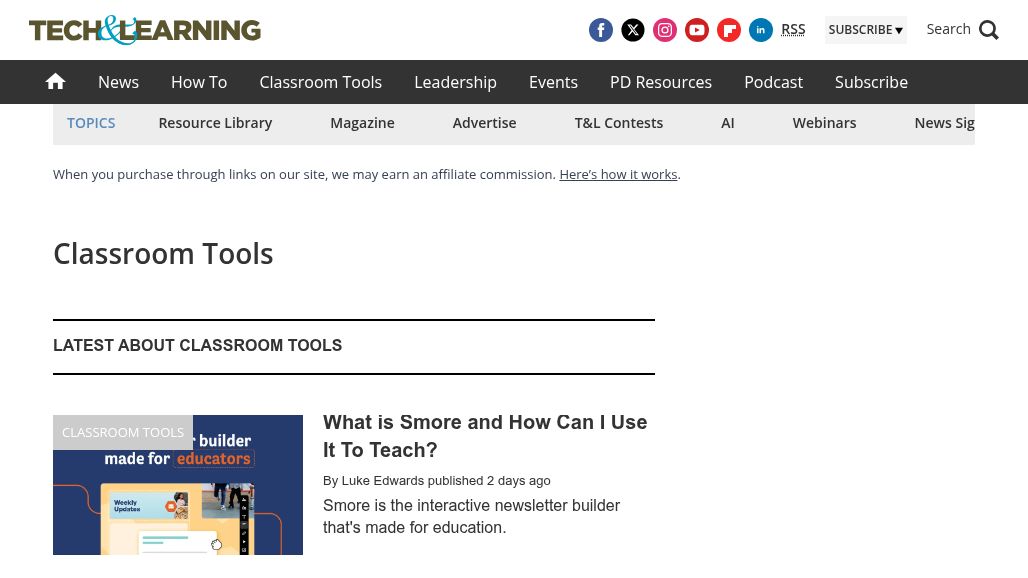Image resolution: width=1028 pixels, height=578 pixels.
Task: Open the YouTube social icon
Action: 697,30
